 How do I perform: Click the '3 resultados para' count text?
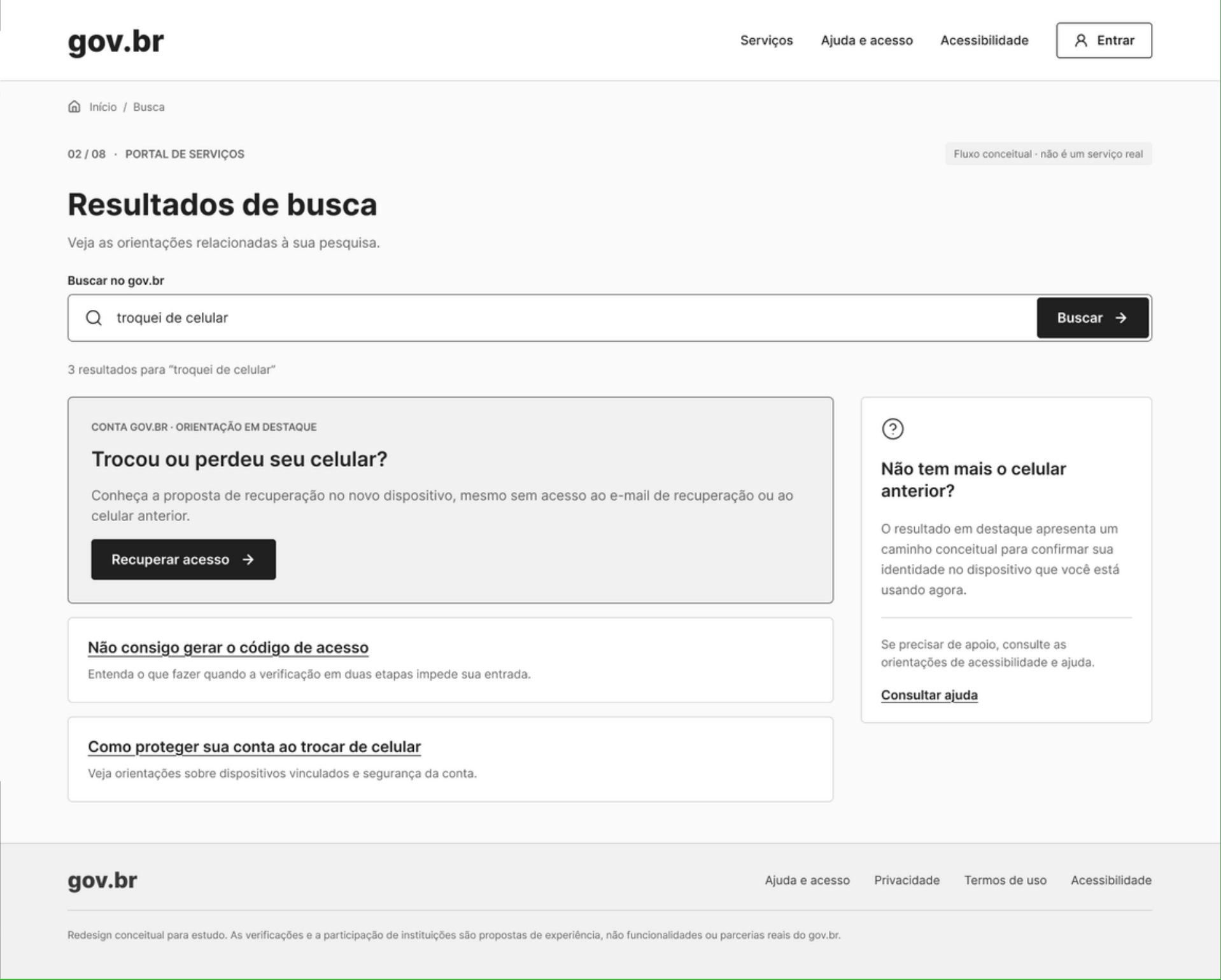click(171, 370)
